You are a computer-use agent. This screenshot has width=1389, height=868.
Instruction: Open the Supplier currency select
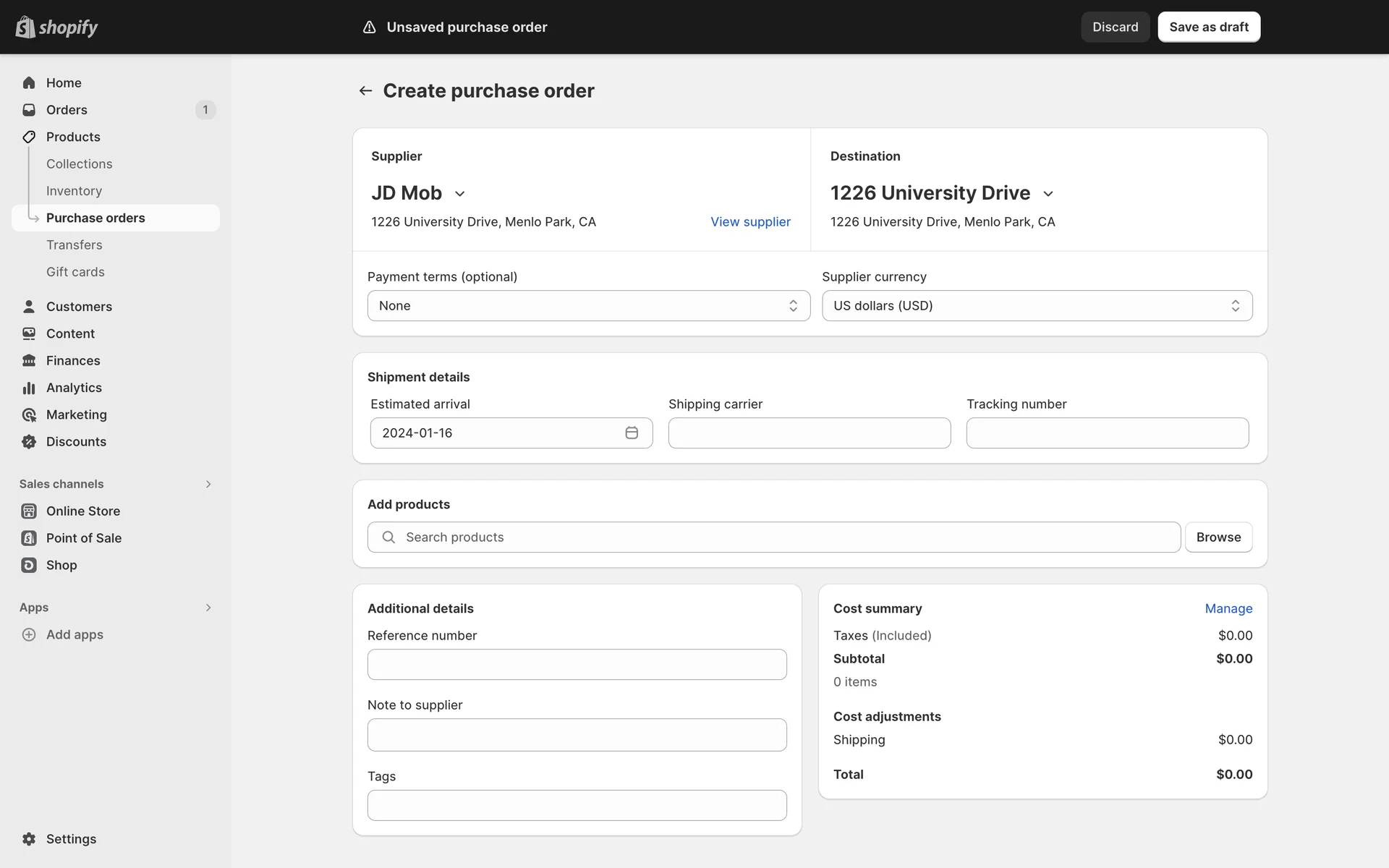pyautogui.click(x=1037, y=306)
